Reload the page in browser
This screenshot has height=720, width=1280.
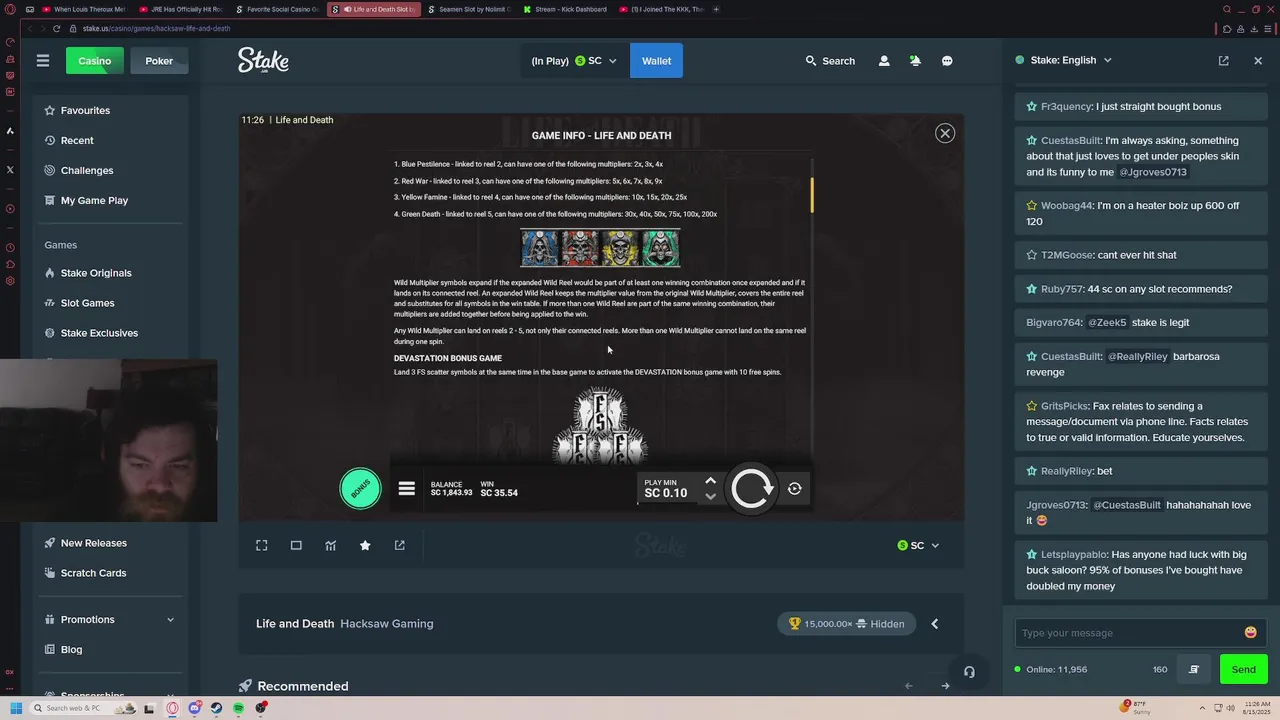[x=56, y=28]
